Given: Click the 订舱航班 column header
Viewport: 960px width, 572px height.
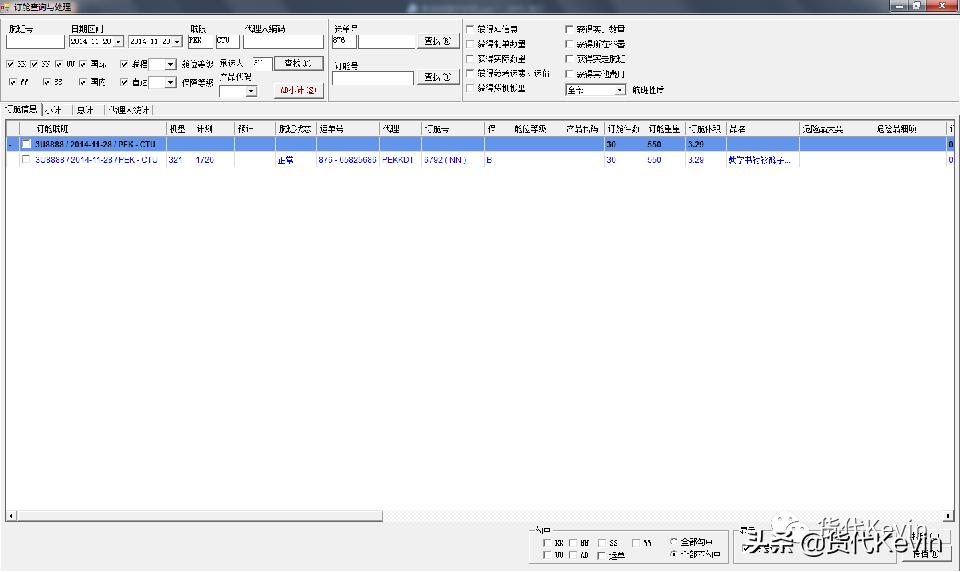Looking at the screenshot, I should (x=92, y=129).
